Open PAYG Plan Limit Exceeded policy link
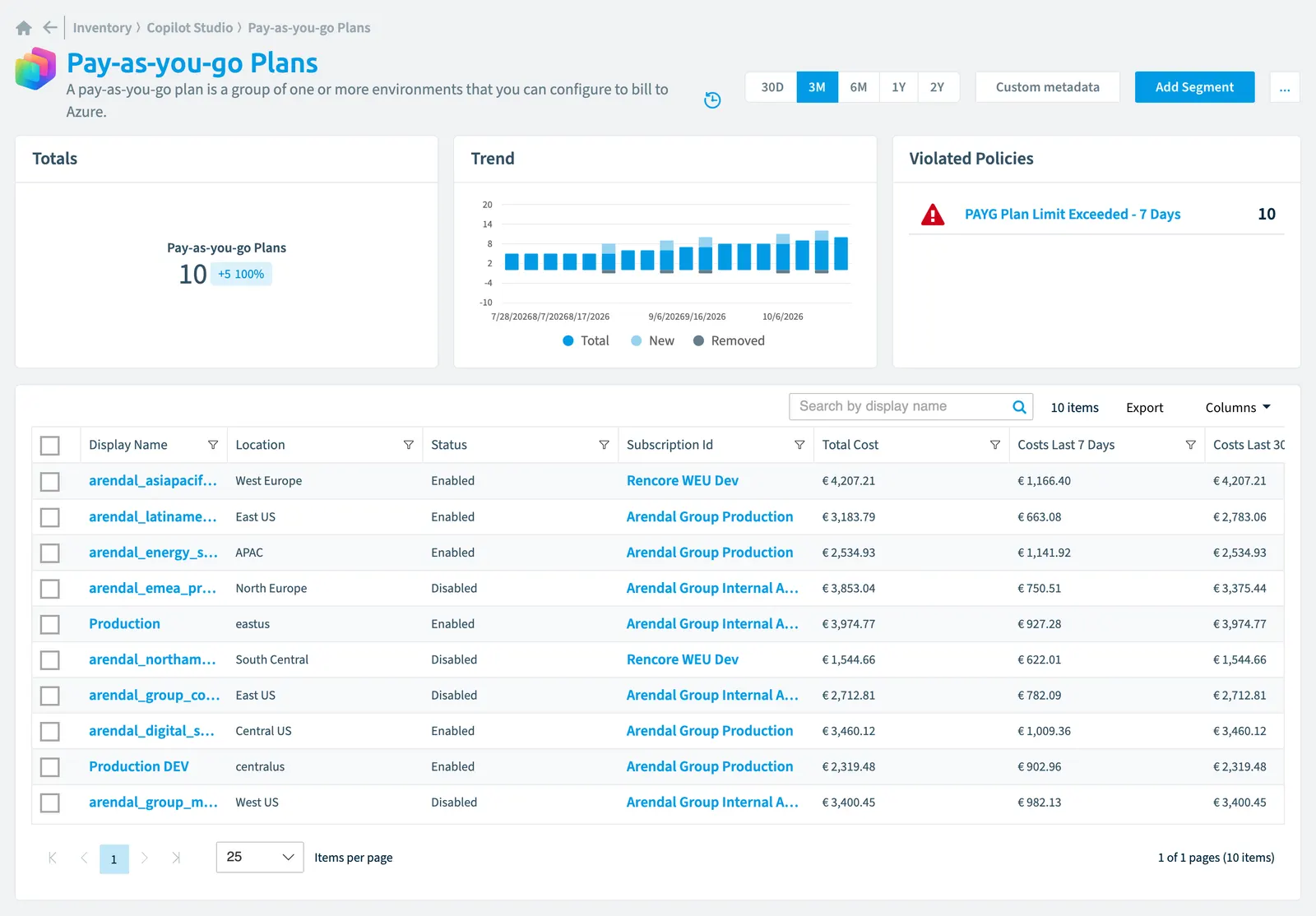 (x=1073, y=215)
